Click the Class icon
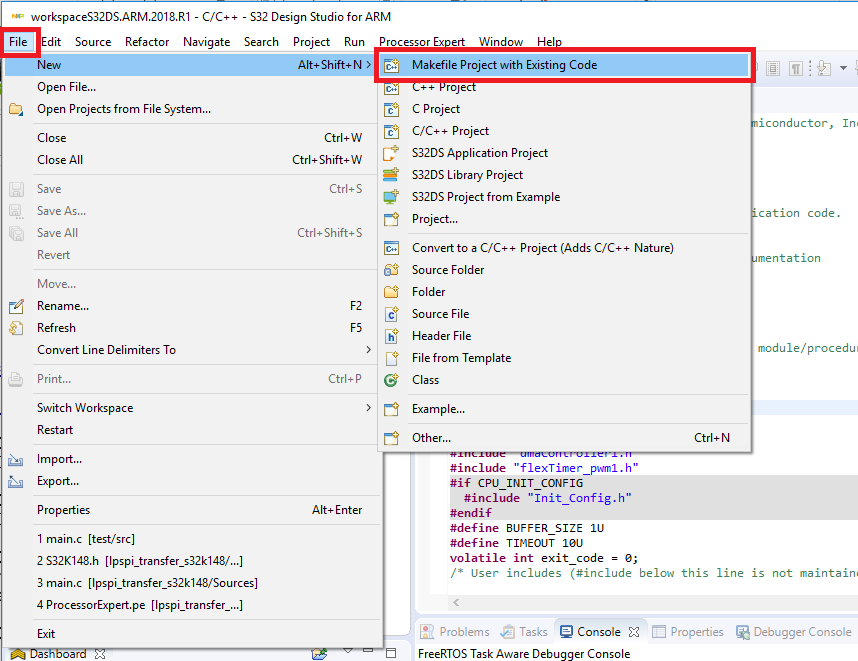Screen dimensions: 858x661 point(391,380)
